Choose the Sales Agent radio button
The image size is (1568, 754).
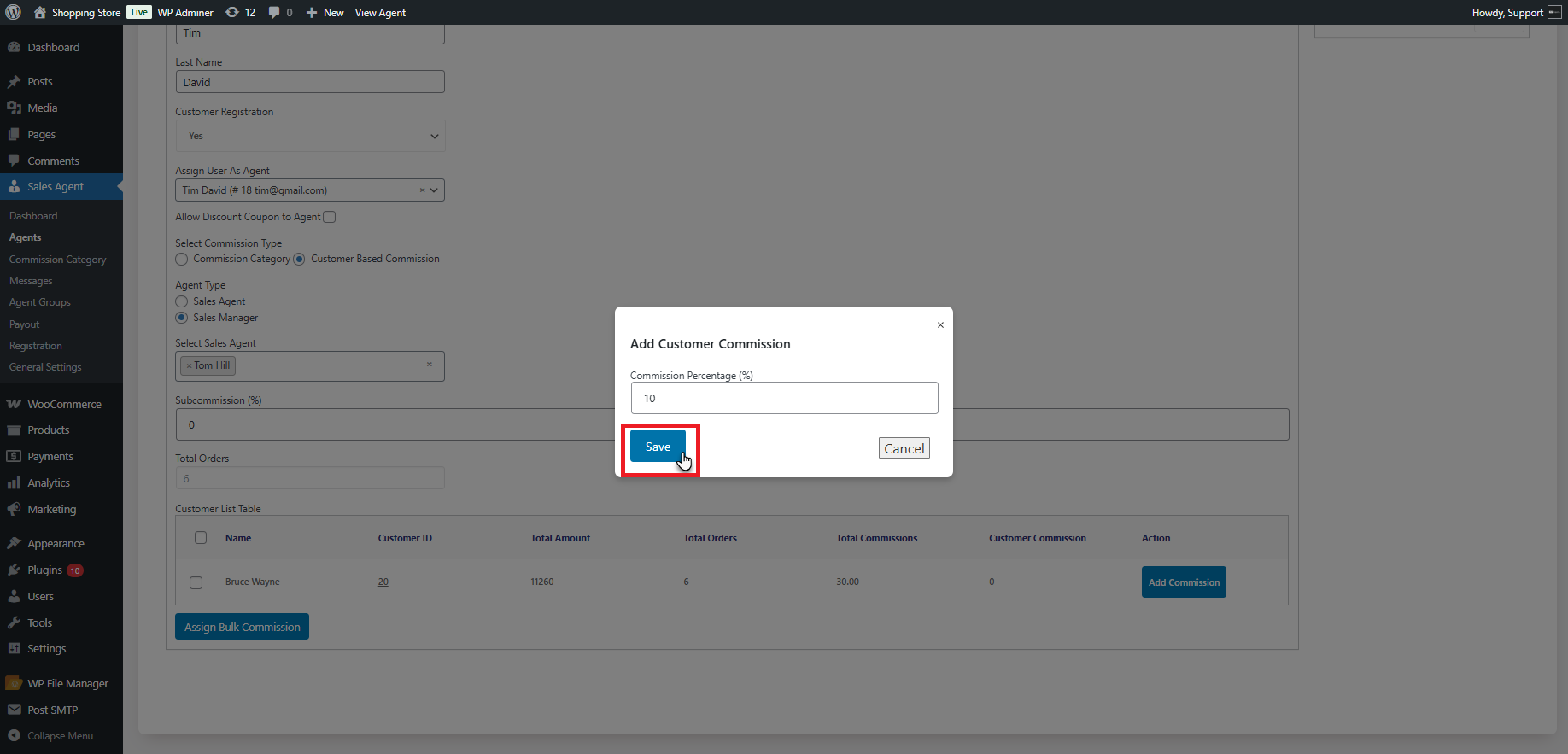182,301
